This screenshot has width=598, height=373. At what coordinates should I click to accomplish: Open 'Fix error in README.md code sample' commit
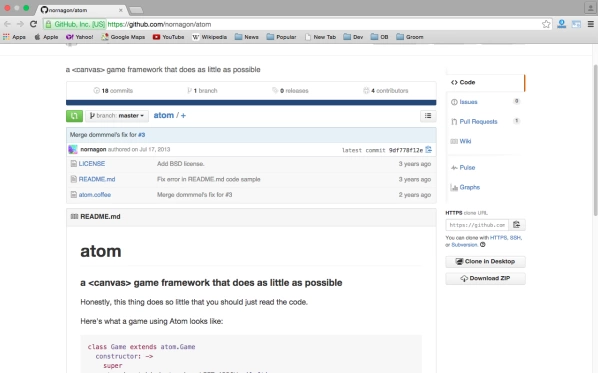pos(209,179)
